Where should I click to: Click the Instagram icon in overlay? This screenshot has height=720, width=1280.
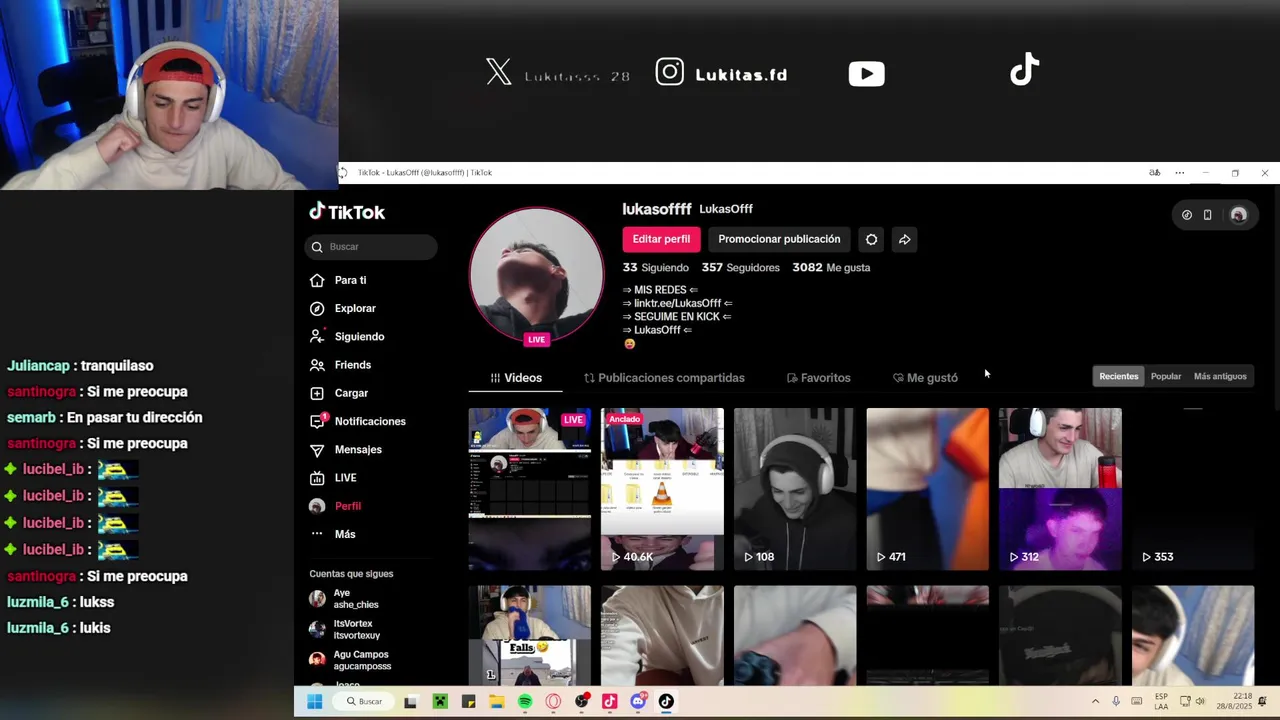coord(670,72)
